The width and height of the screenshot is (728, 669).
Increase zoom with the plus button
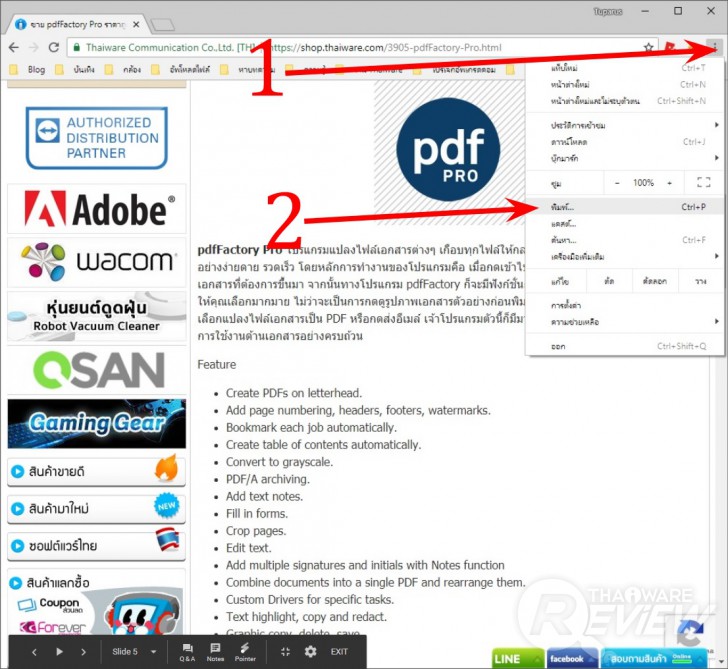670,183
